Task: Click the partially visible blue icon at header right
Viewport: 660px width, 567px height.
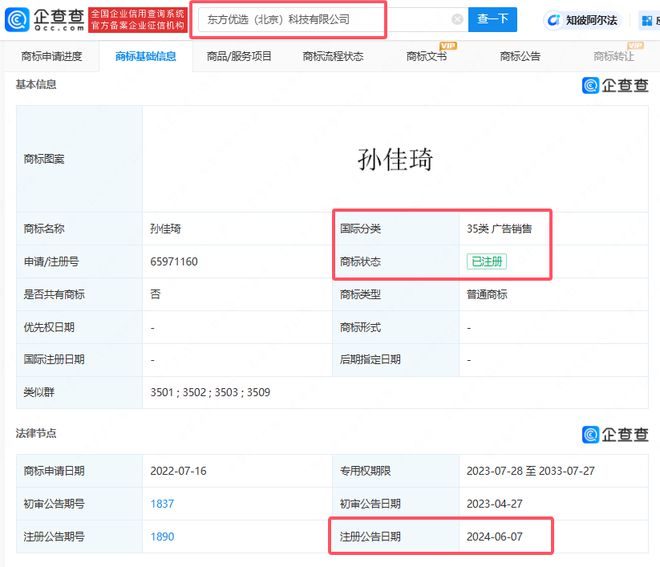Action: click(x=648, y=20)
